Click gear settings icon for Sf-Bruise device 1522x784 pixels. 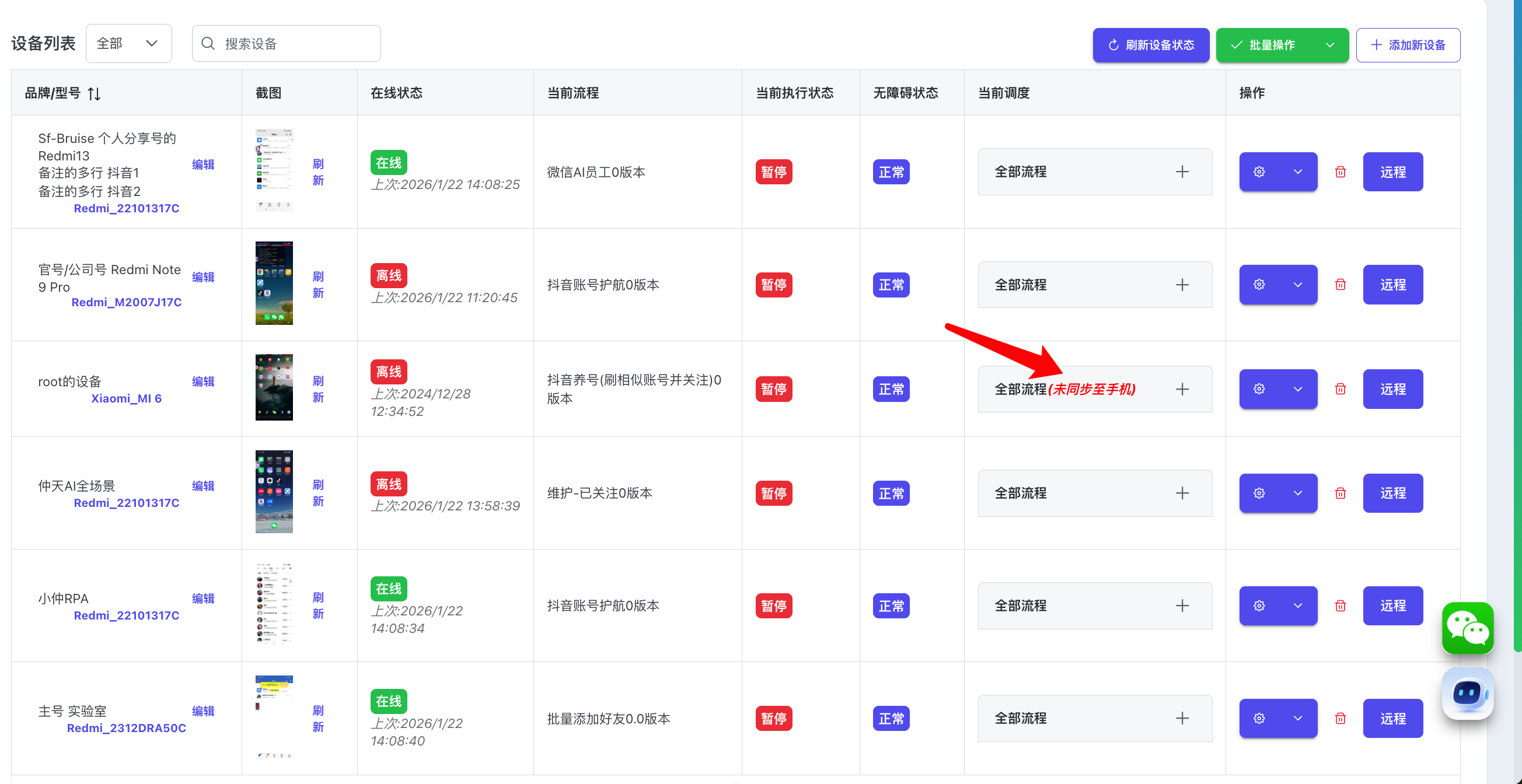point(1259,172)
